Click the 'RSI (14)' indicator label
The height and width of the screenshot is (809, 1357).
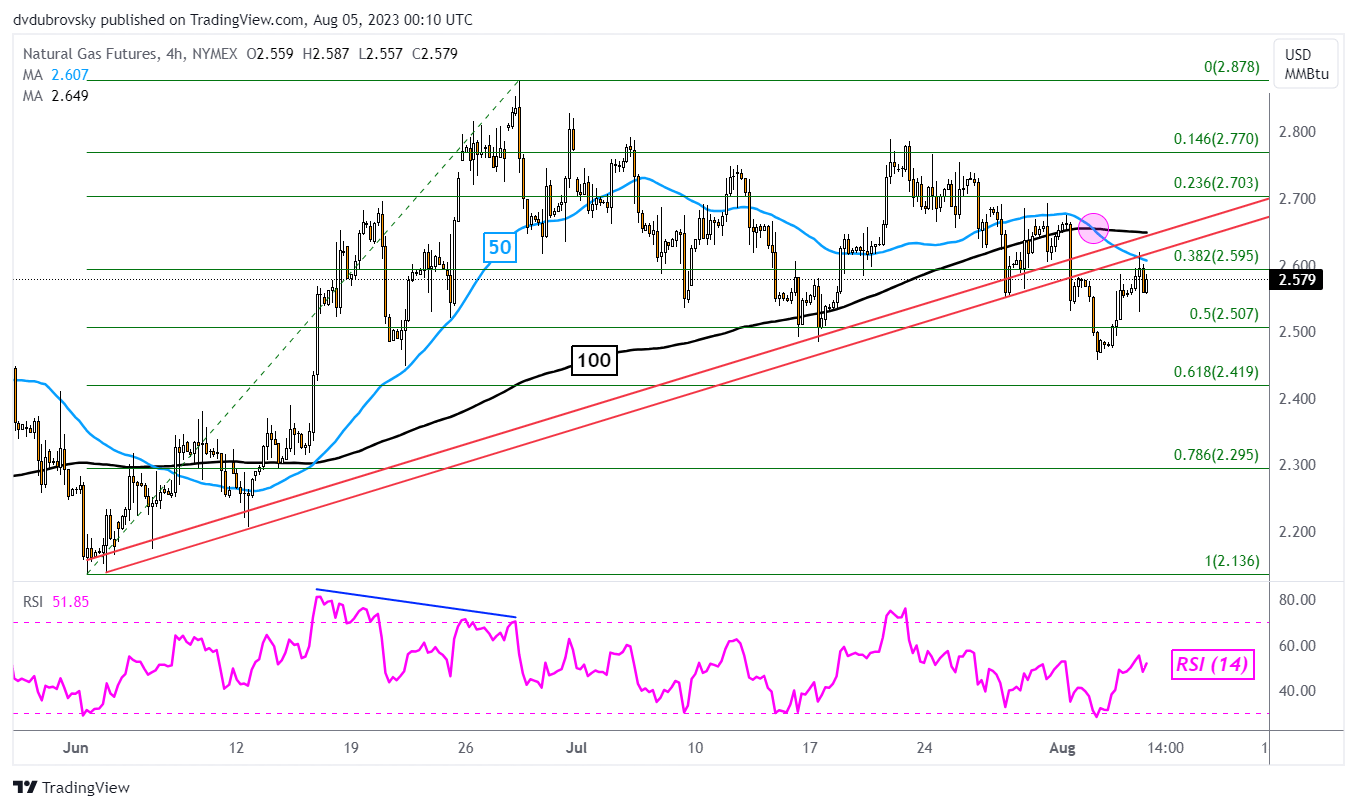click(x=1211, y=663)
